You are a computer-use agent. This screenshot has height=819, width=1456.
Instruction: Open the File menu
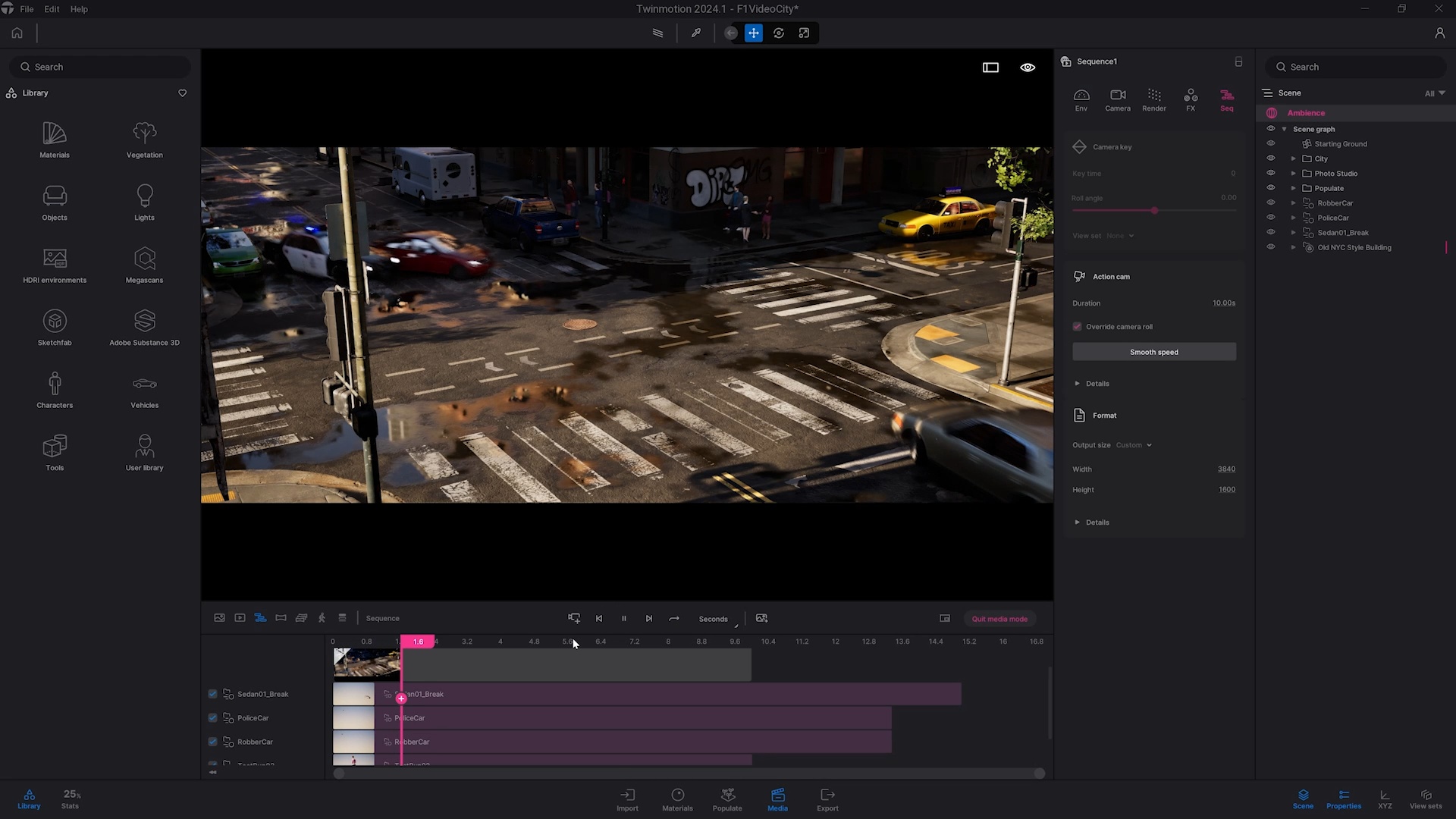click(x=27, y=9)
